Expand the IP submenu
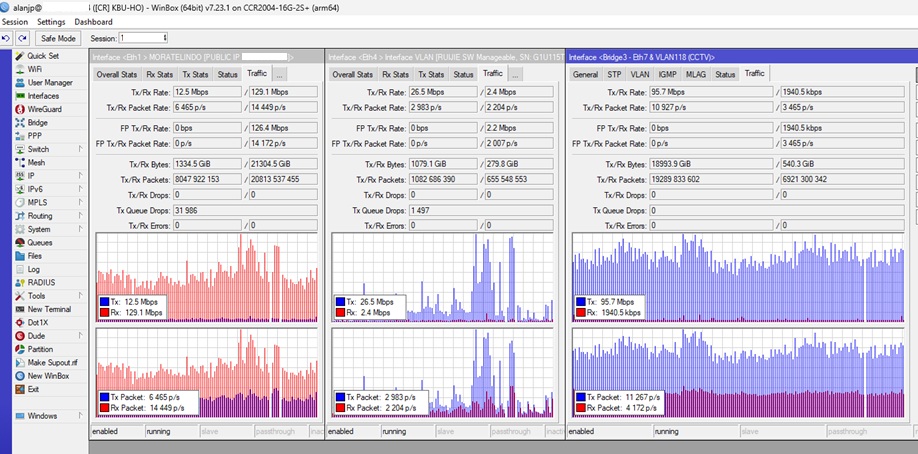The image size is (918, 454). click(x=81, y=176)
